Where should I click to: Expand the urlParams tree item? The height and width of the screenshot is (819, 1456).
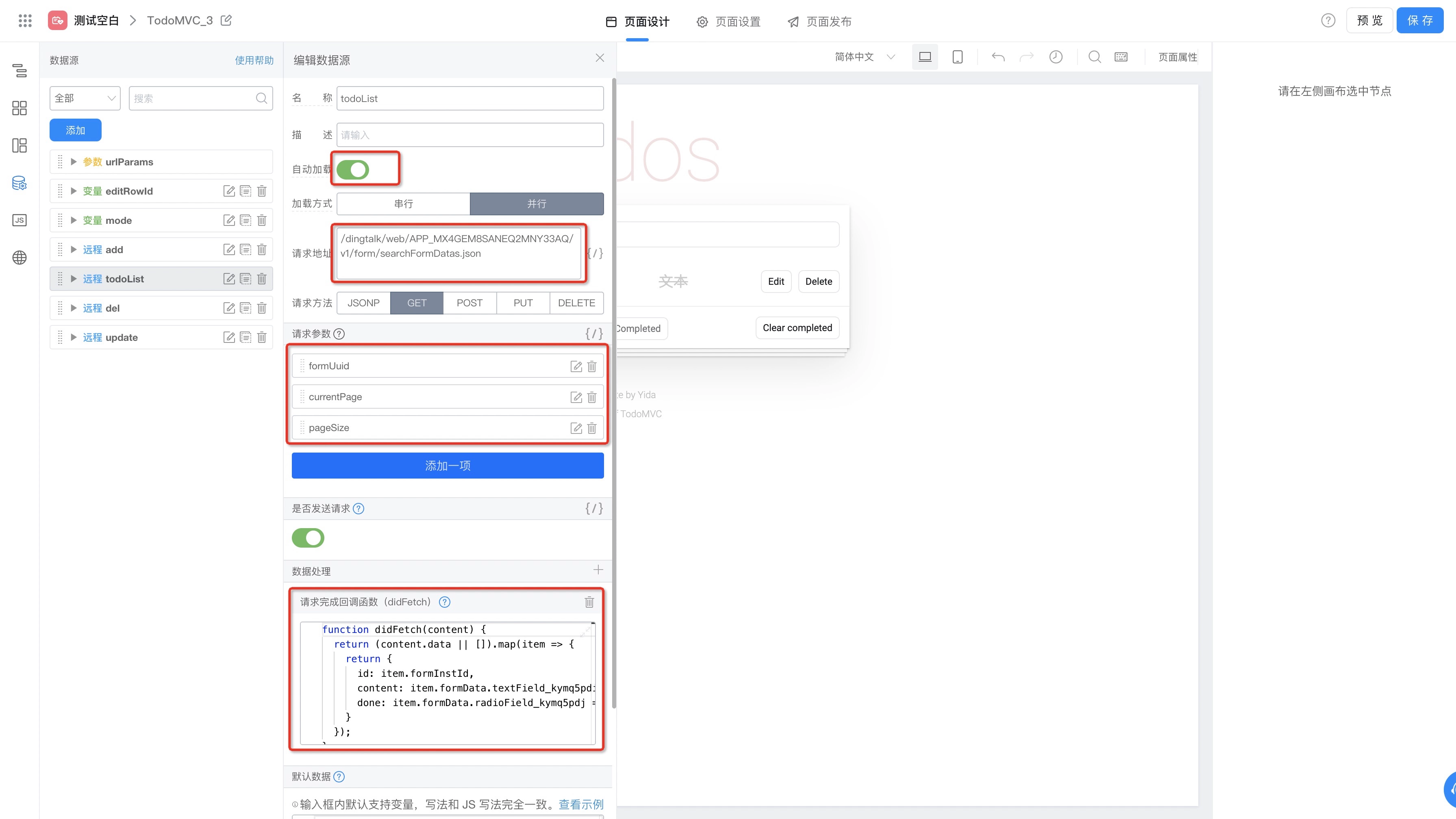74,162
